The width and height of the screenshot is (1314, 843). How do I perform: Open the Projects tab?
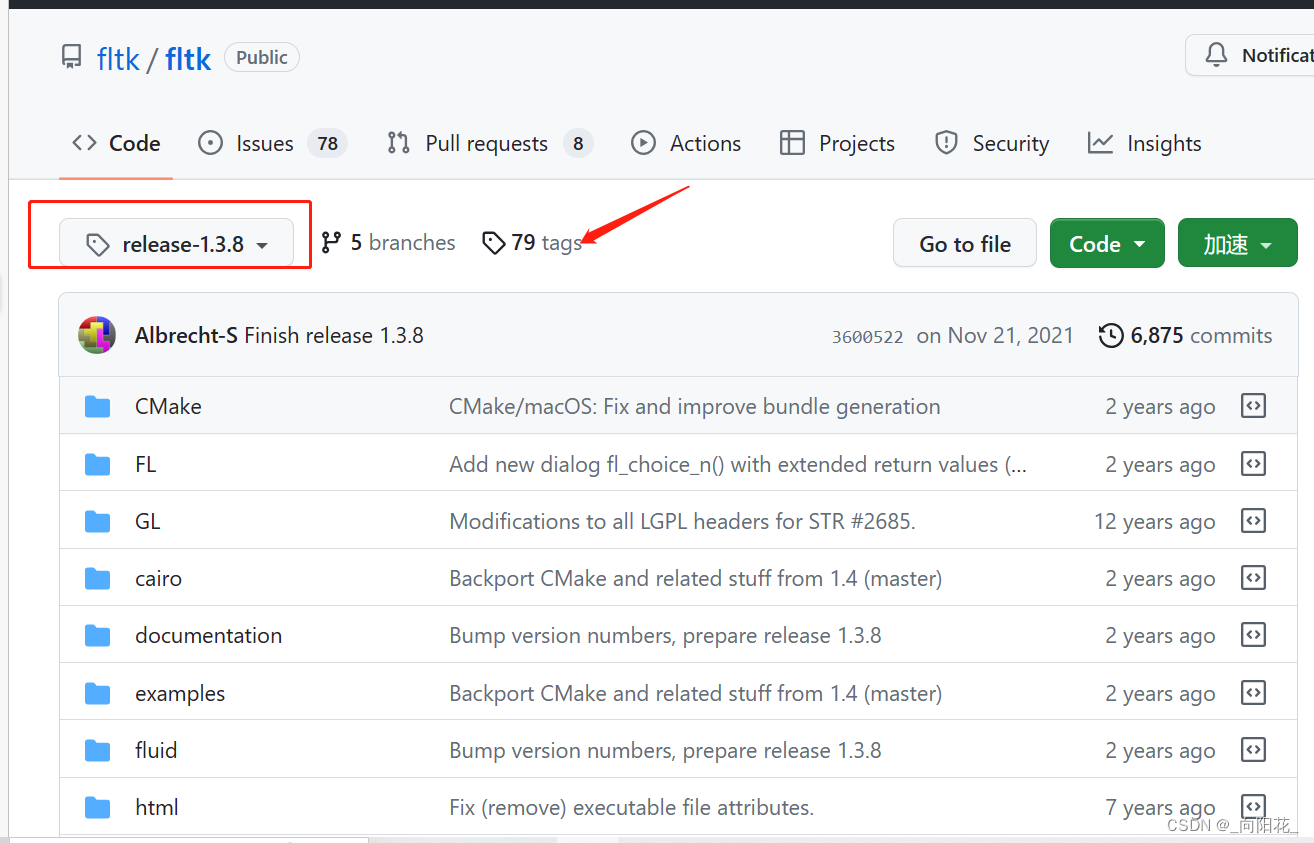point(837,144)
